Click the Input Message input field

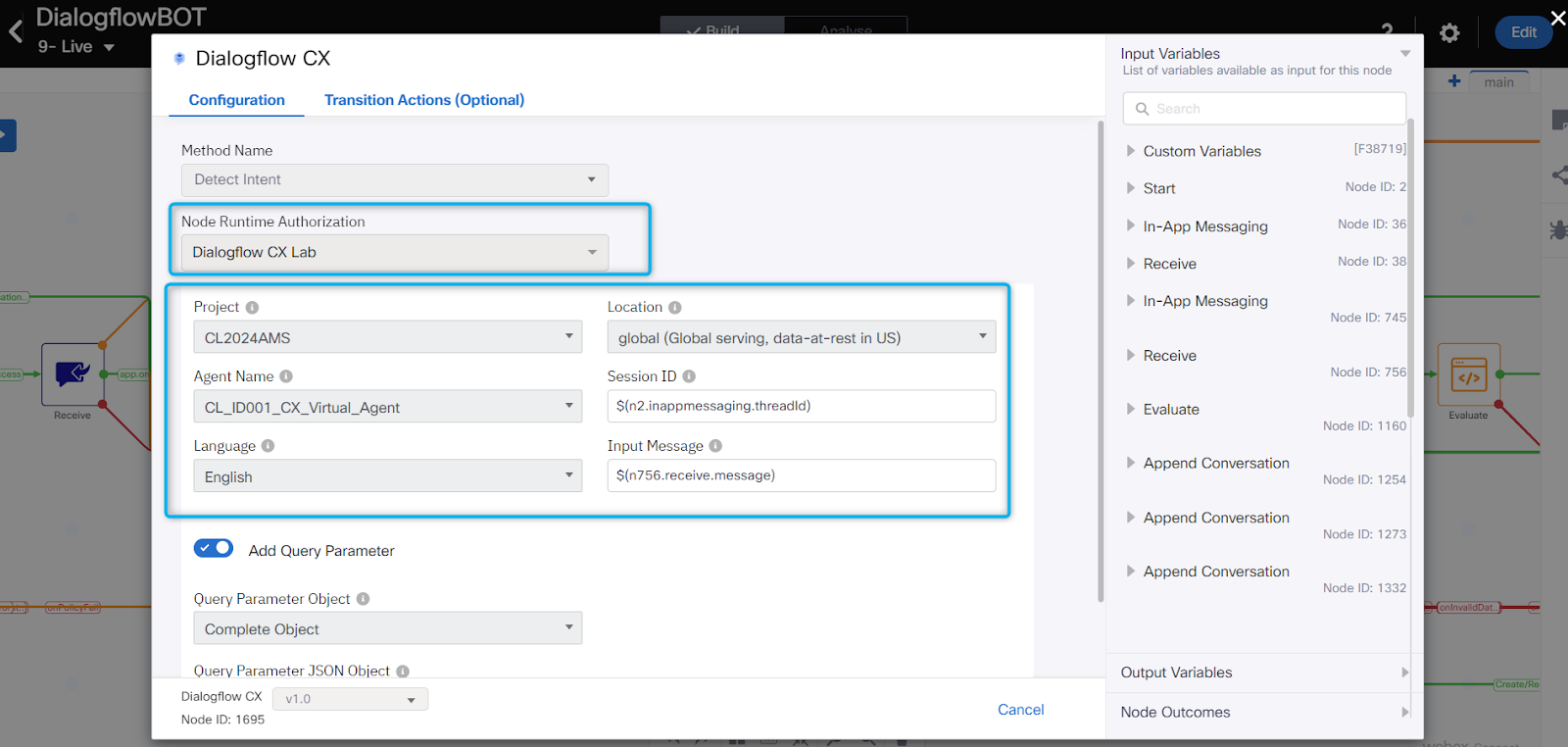[802, 475]
